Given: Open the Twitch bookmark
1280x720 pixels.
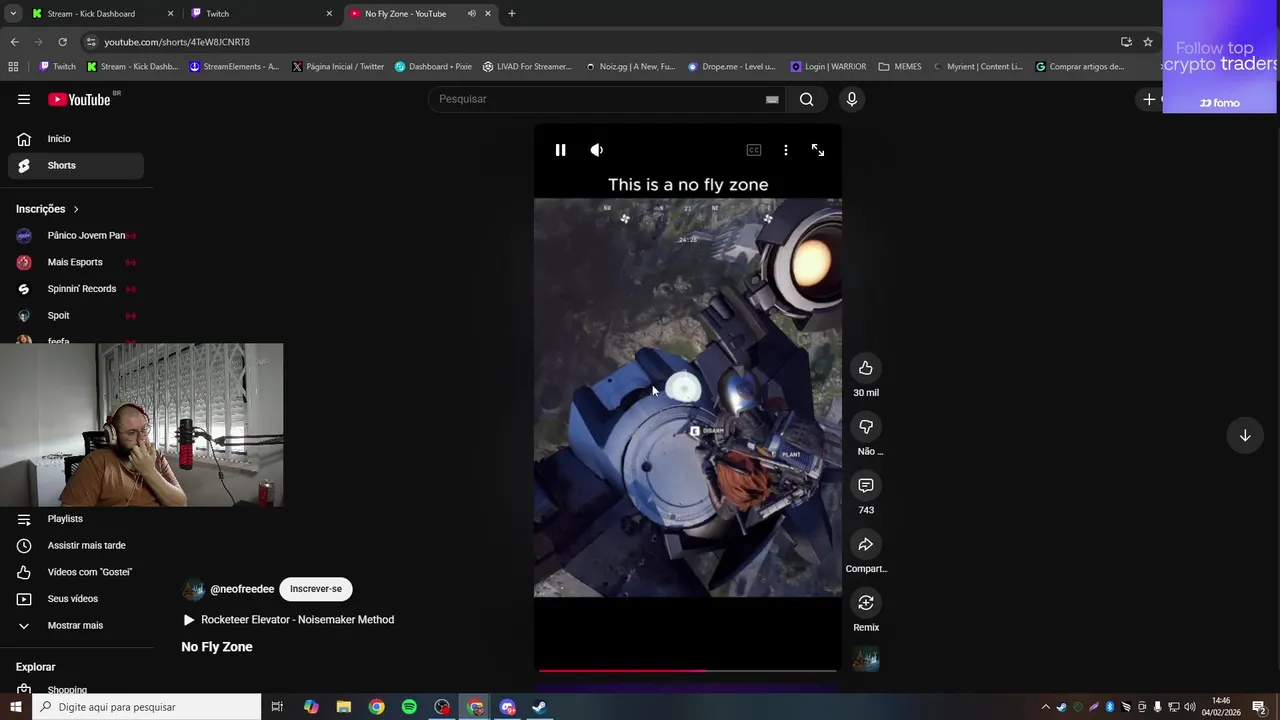Looking at the screenshot, I should (x=58, y=67).
